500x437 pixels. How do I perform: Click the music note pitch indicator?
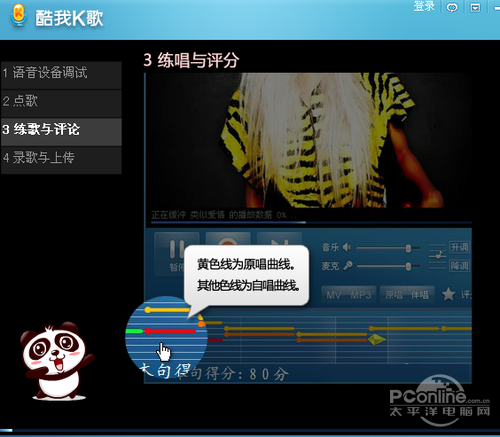(x=438, y=256)
